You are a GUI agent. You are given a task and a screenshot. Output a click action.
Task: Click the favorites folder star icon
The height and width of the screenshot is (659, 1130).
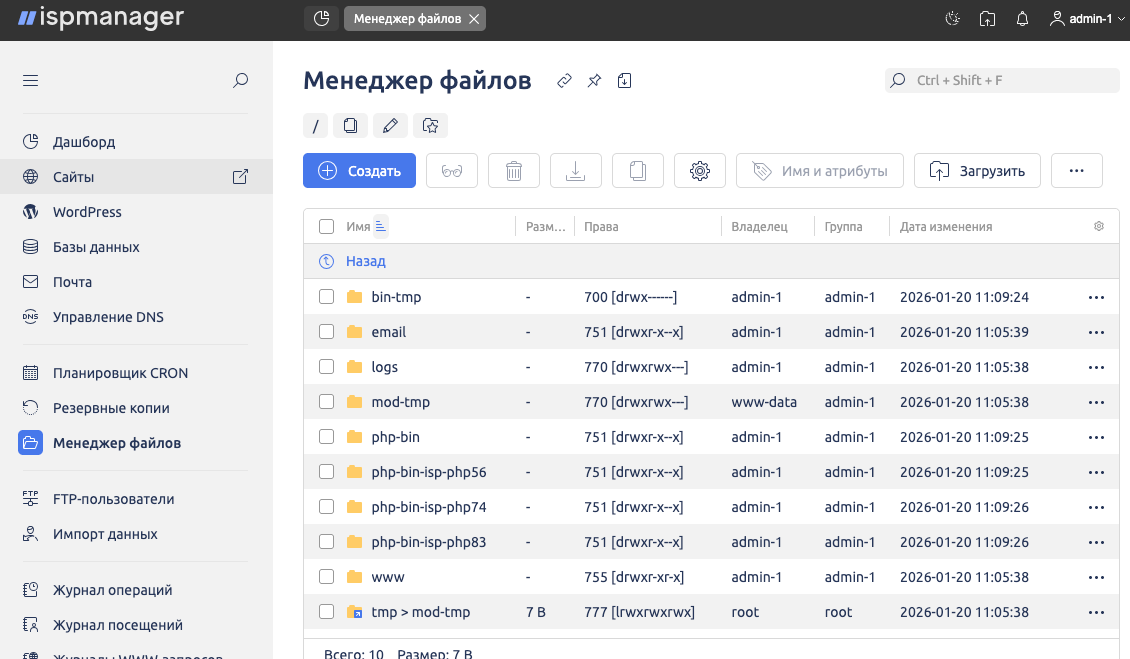pos(430,125)
